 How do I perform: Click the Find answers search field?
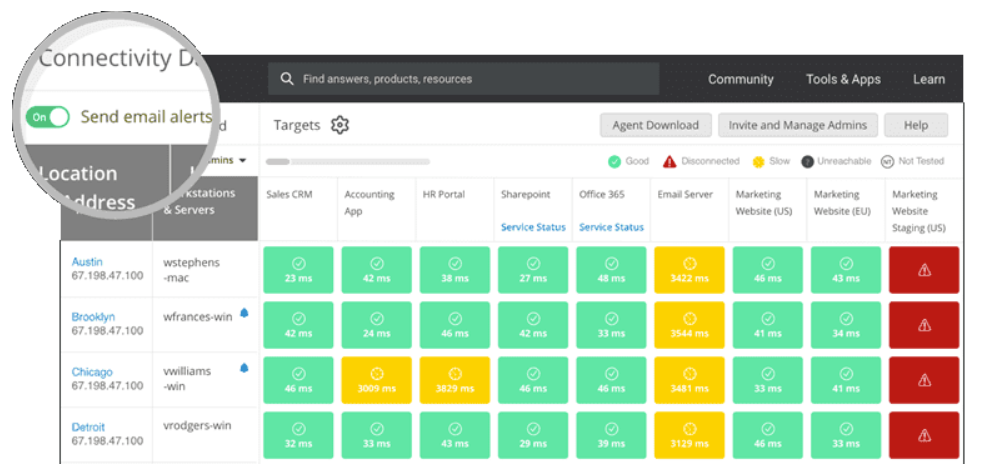coord(464,79)
